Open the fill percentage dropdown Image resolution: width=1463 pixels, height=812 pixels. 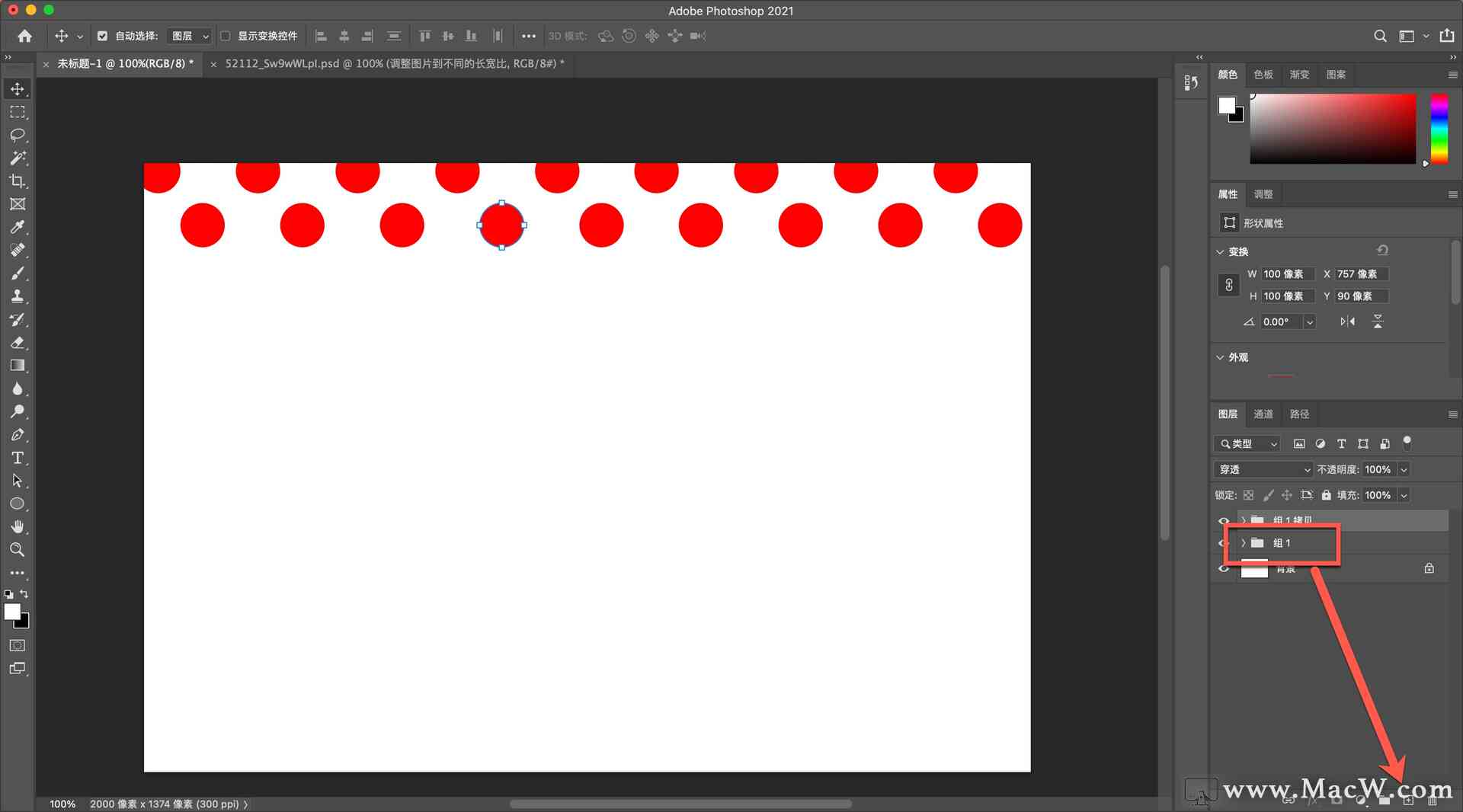click(x=1404, y=495)
